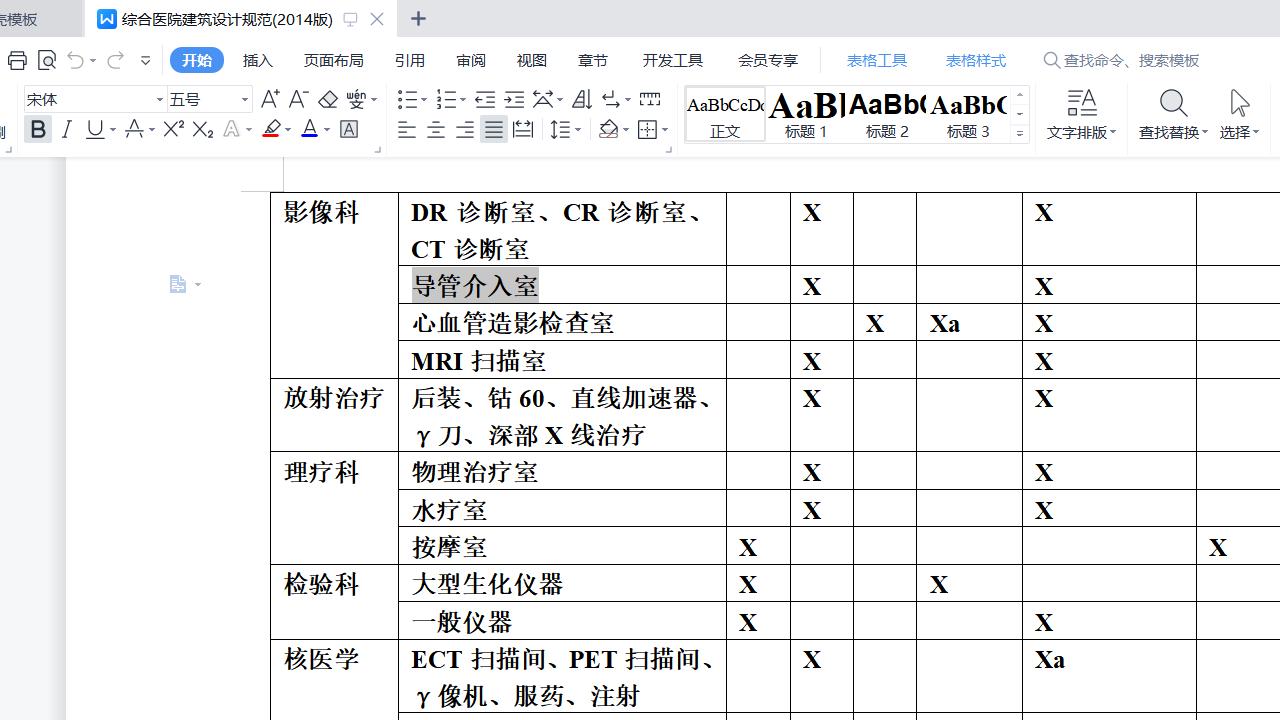Open Print Preview
The image size is (1280, 720).
[x=47, y=61]
